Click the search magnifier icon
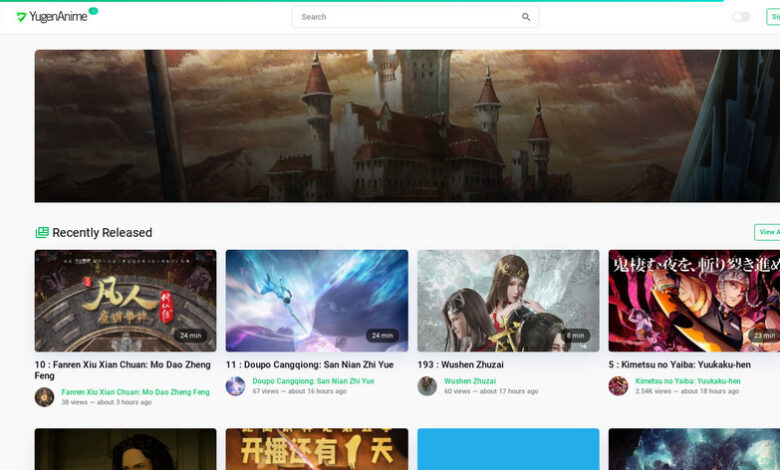The image size is (780, 470). tap(526, 17)
